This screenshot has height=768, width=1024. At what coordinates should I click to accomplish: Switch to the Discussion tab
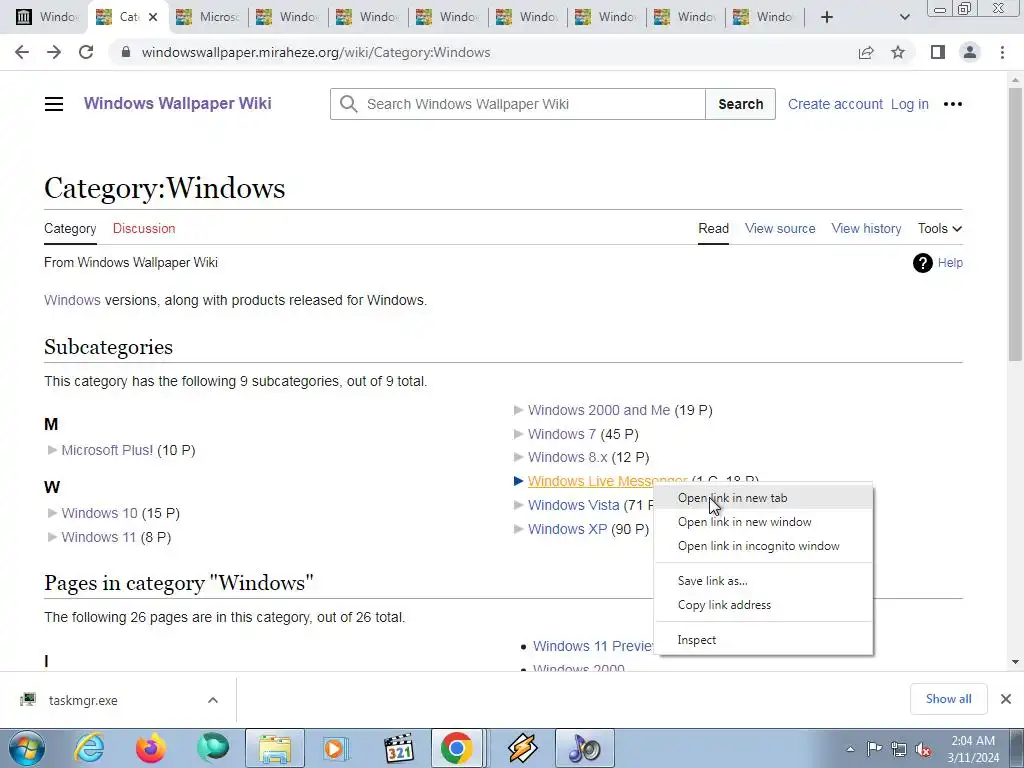(x=144, y=229)
